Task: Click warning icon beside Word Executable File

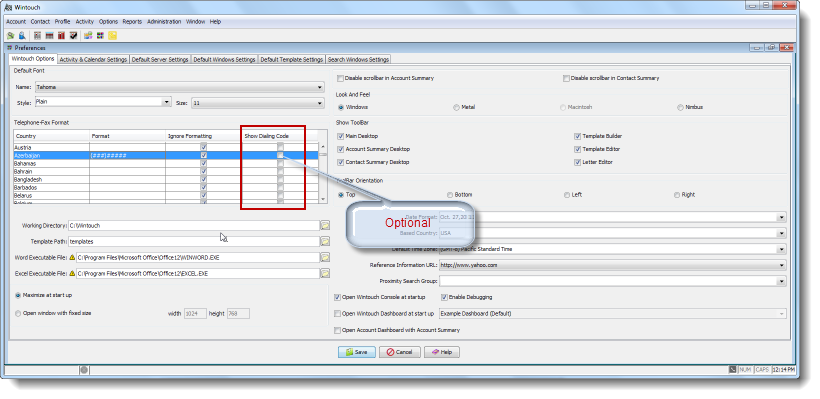Action: pyautogui.click(x=72, y=257)
